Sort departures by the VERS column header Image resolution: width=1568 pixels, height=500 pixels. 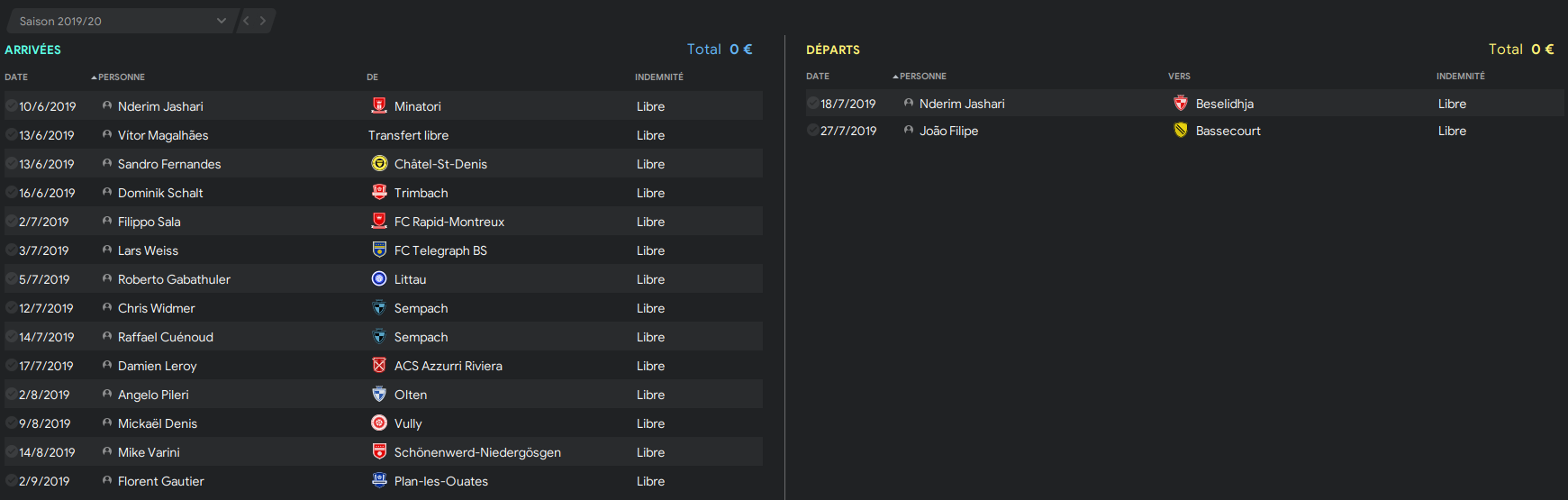coord(1179,77)
